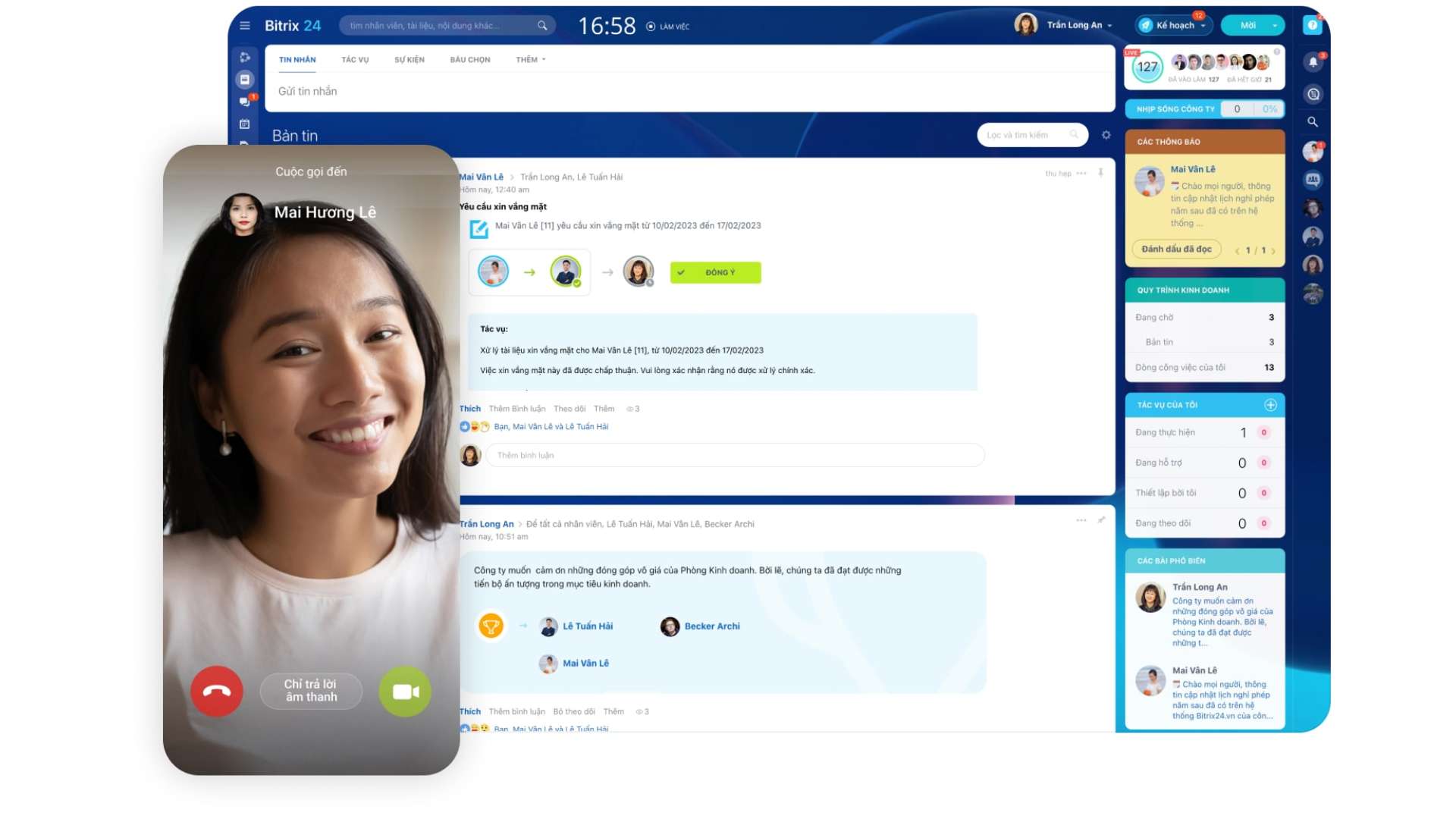Screen dimensions: 1456x819
Task: Pin the absence request post
Action: [x=1100, y=173]
